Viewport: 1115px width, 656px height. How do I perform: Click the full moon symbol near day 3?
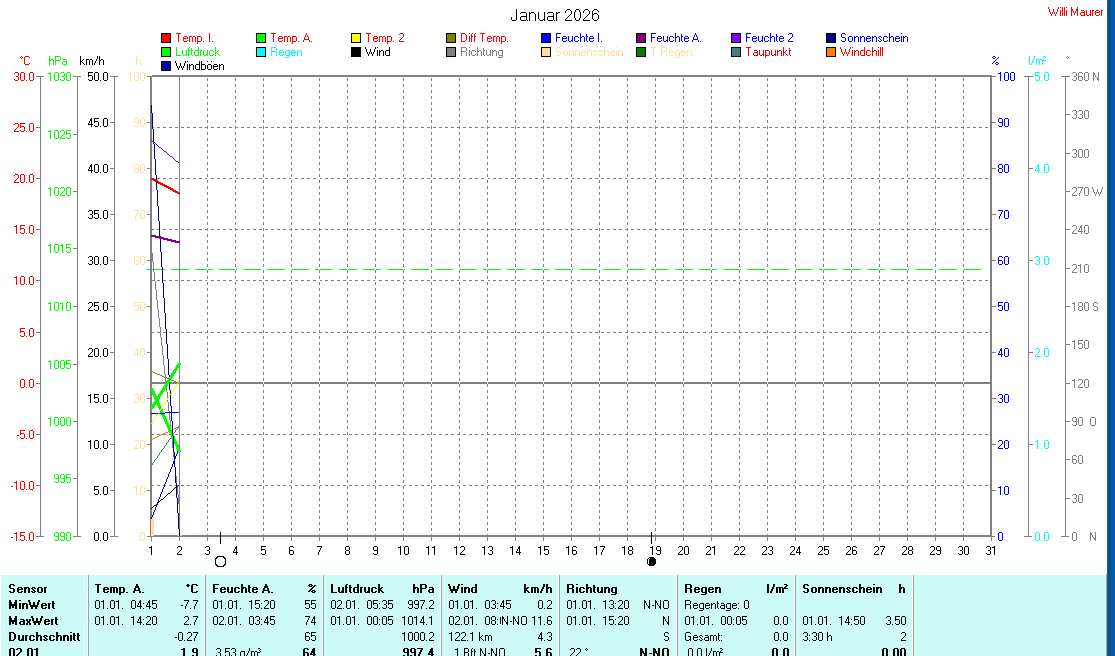[220, 562]
